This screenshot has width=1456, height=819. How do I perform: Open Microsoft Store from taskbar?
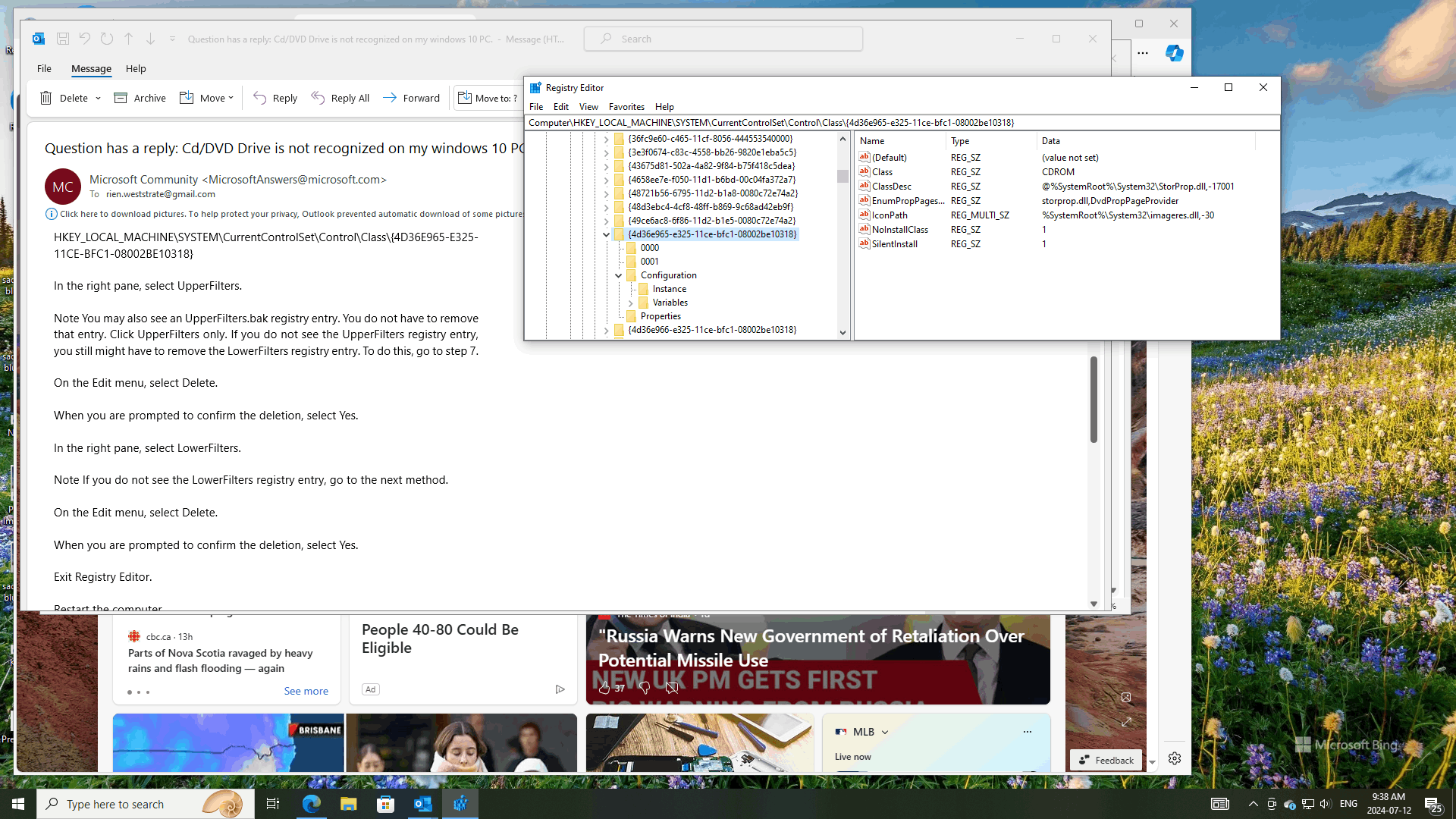pyautogui.click(x=385, y=804)
